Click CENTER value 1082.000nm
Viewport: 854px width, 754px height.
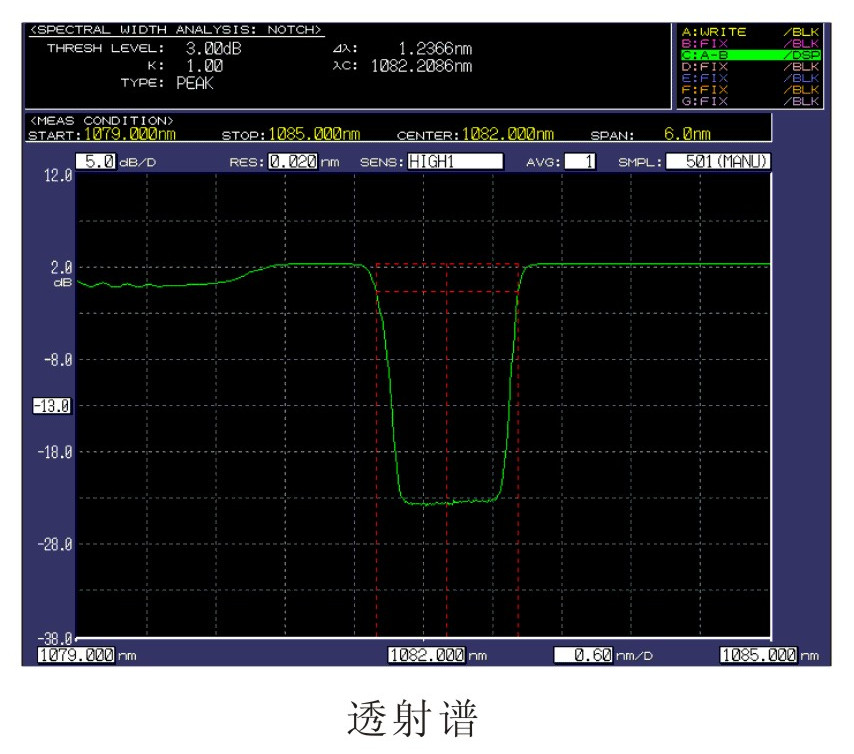508,134
